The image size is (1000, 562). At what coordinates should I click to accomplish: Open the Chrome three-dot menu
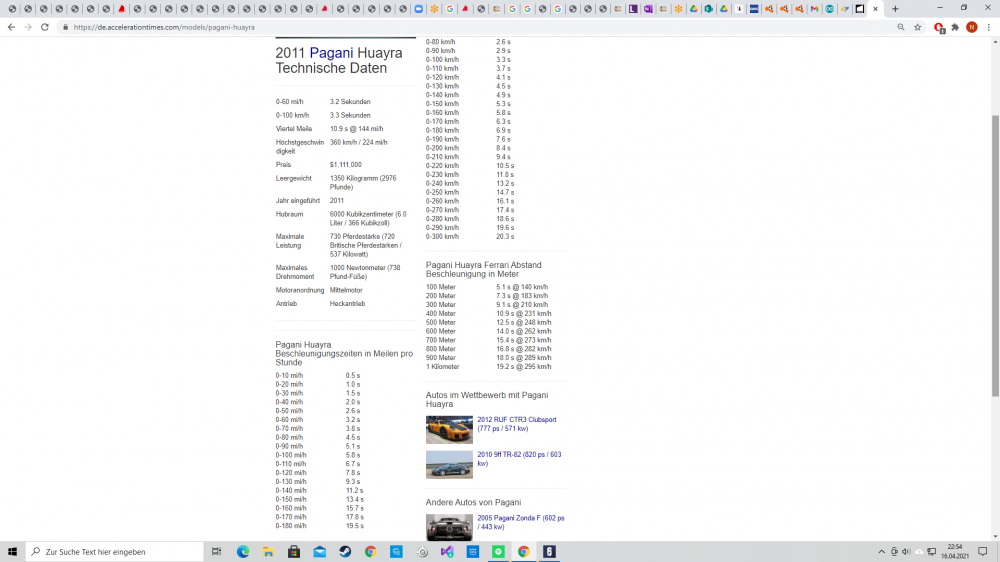(989, 27)
